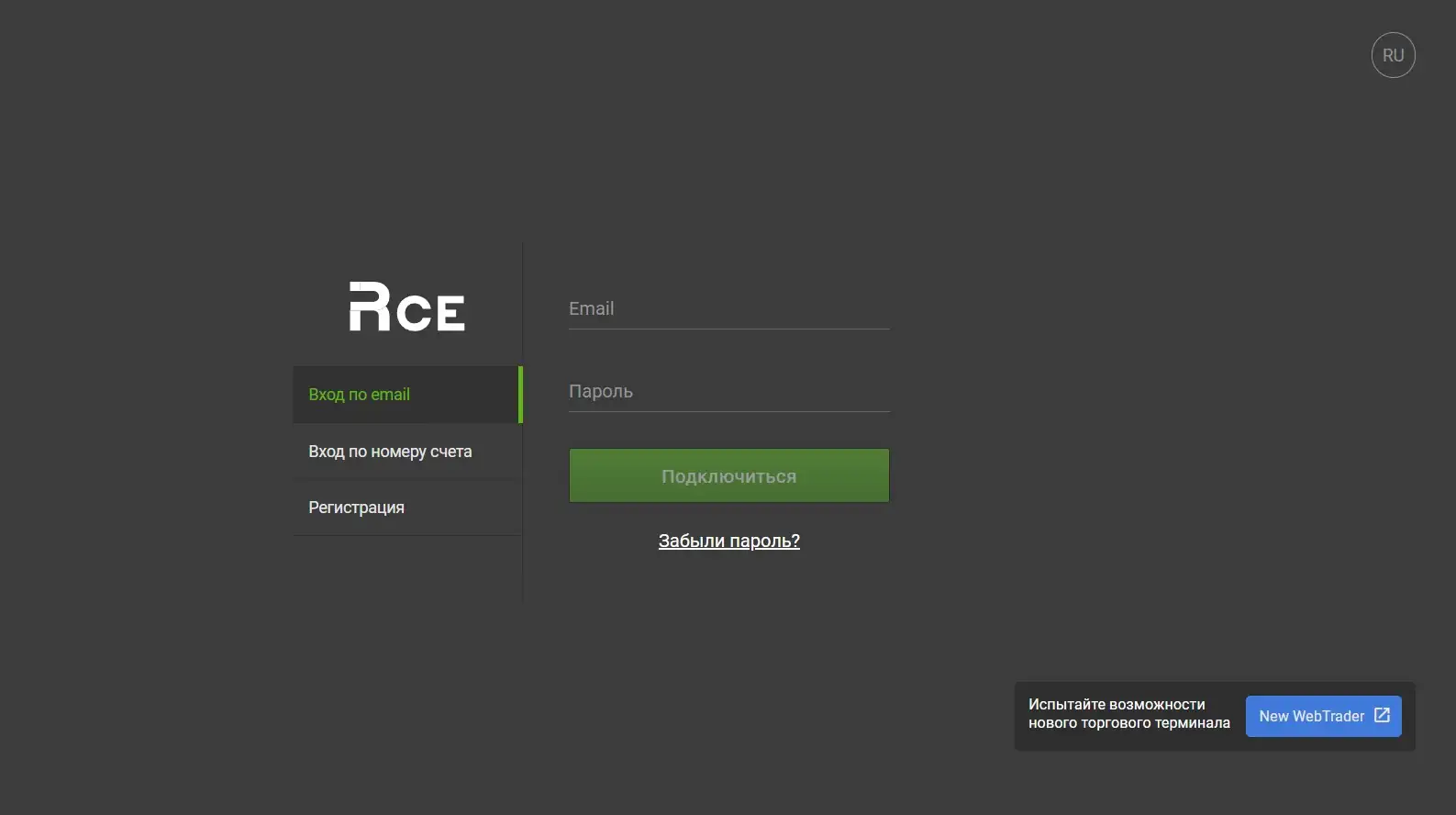Open the "Регистрация" tab
Screen dimensions: 1456x815
coord(407,508)
